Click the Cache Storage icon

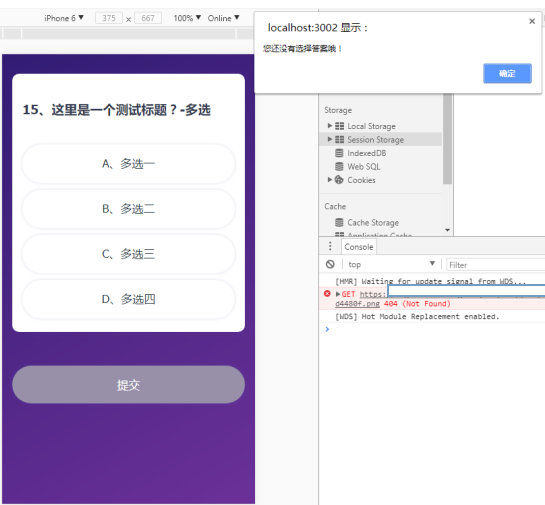[339, 222]
